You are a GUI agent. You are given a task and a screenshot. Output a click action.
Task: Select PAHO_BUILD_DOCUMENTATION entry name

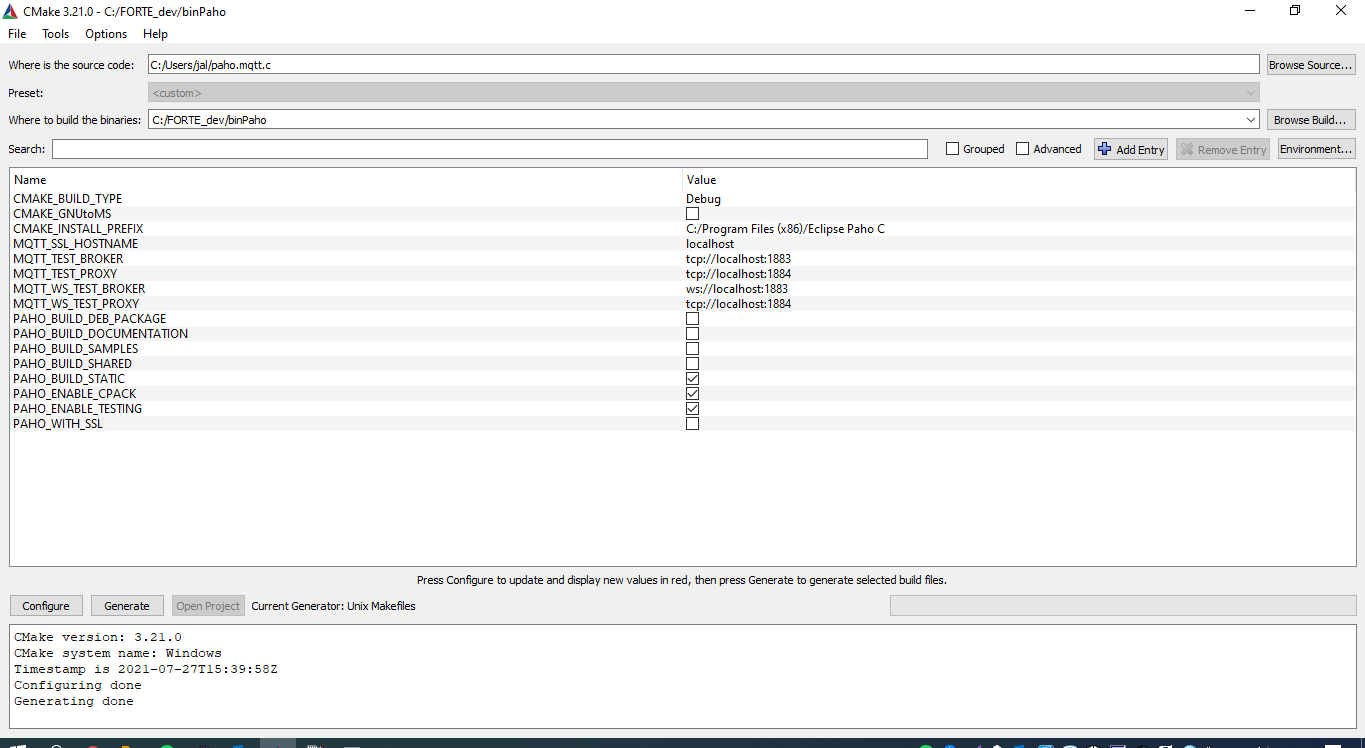tap(100, 334)
